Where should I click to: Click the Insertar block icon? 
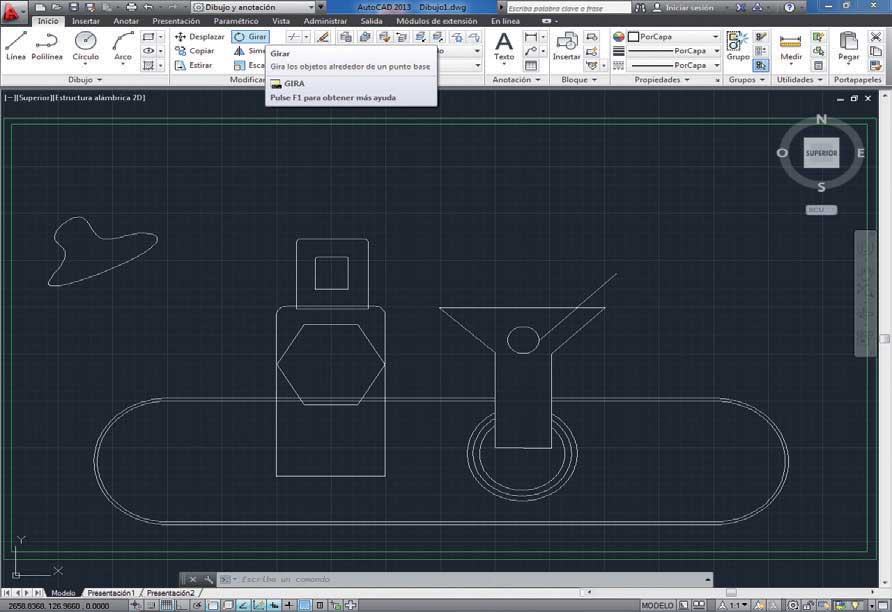pos(567,46)
